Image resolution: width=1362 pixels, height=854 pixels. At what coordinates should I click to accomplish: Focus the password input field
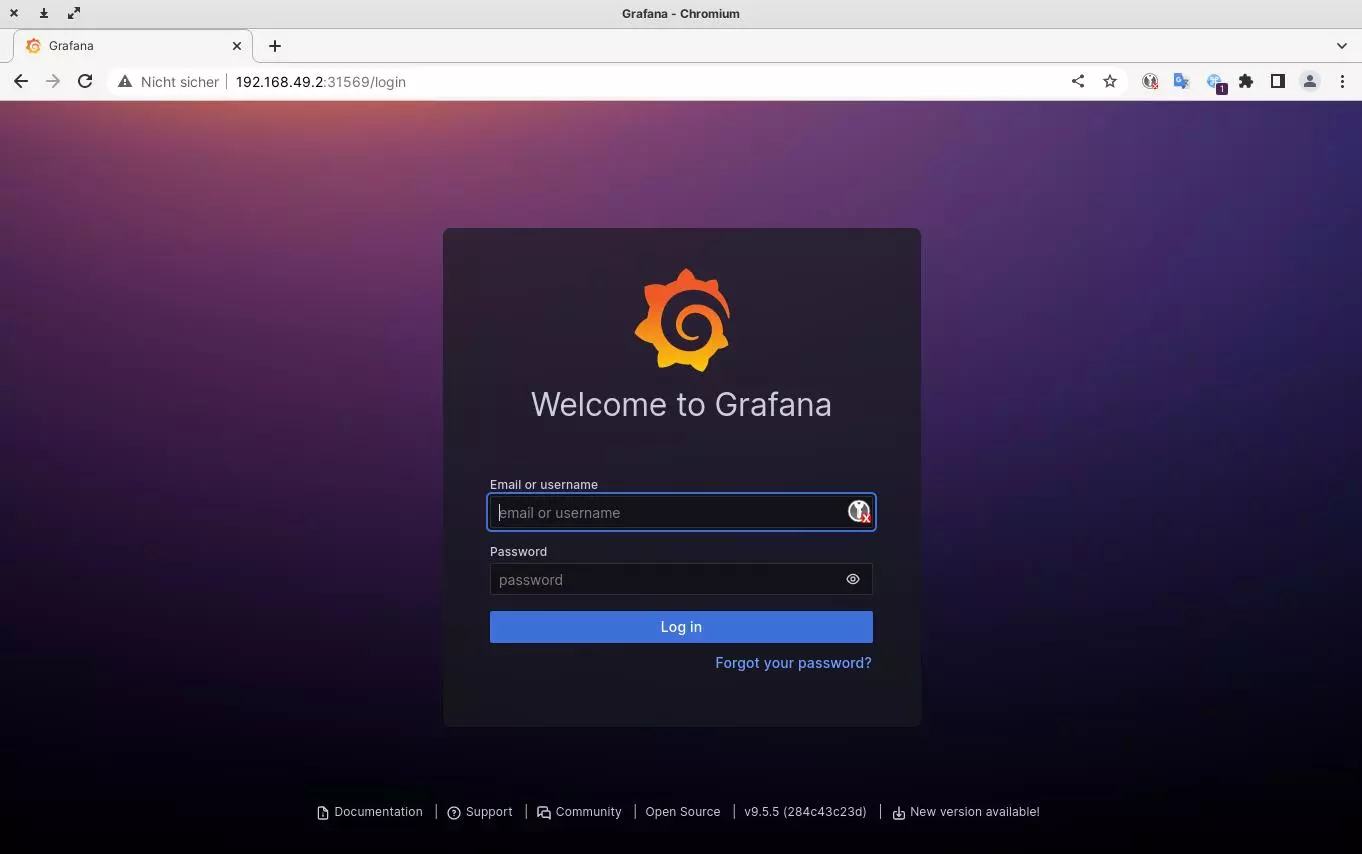[665, 579]
